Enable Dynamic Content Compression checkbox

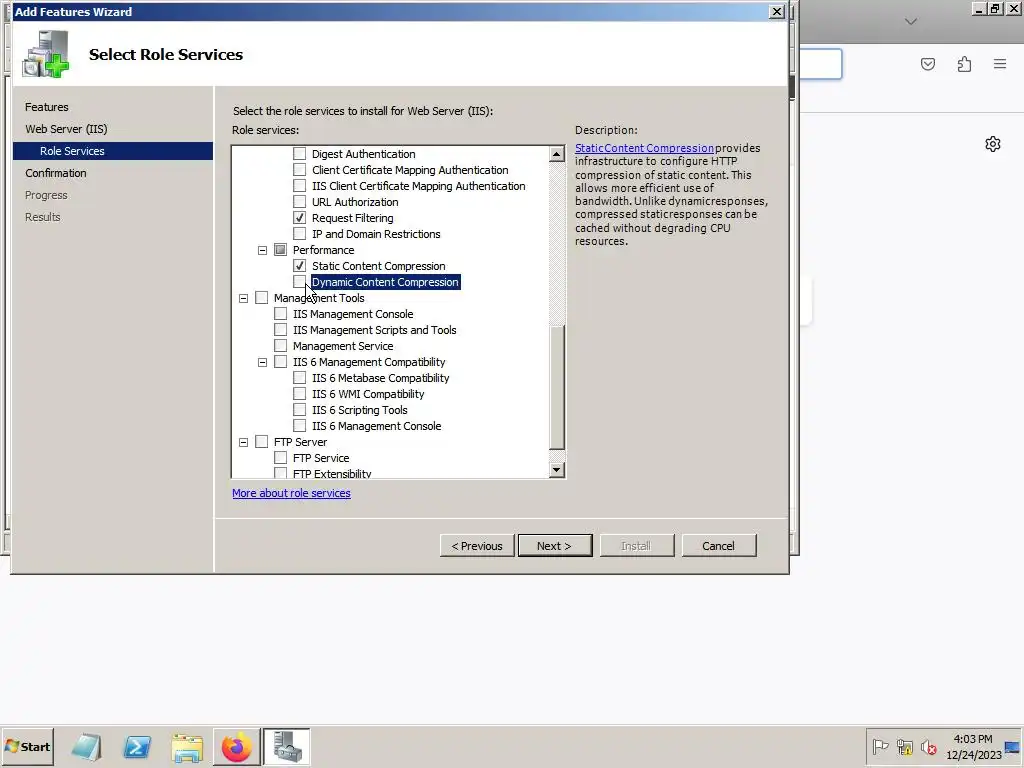coord(299,281)
